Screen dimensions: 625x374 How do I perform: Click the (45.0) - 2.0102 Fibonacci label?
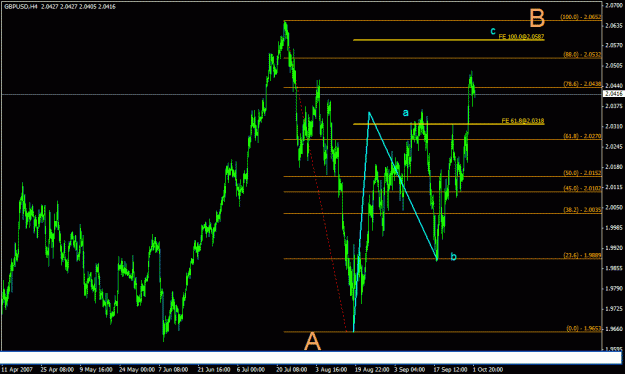582,188
